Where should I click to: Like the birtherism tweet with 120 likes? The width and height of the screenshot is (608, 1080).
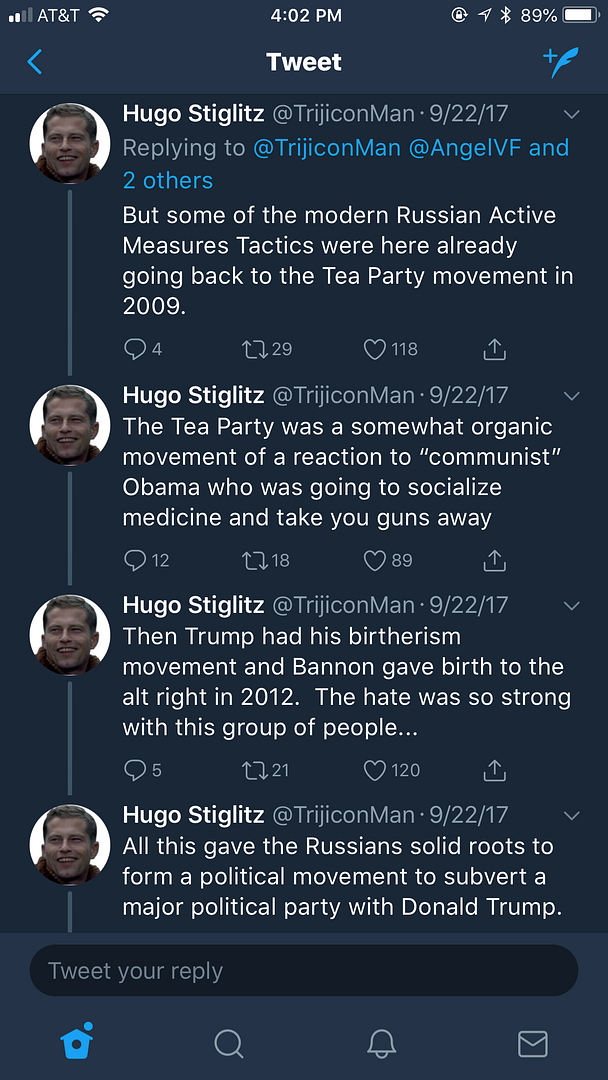pos(375,770)
